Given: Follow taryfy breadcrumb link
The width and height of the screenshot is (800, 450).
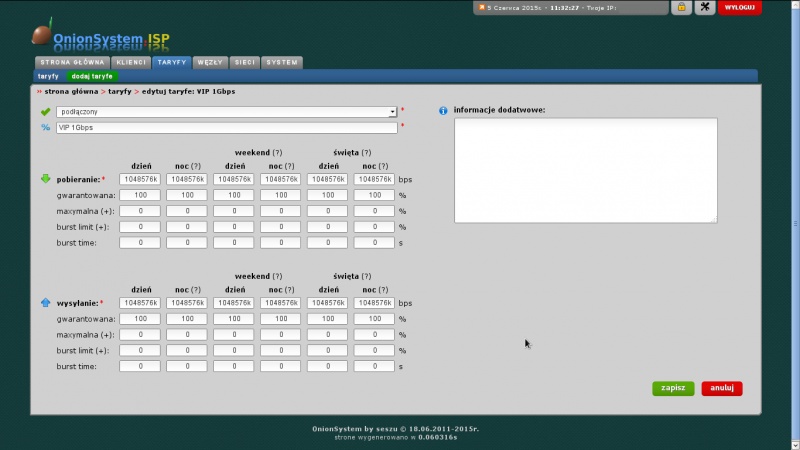Looking at the screenshot, I should tap(119, 91).
